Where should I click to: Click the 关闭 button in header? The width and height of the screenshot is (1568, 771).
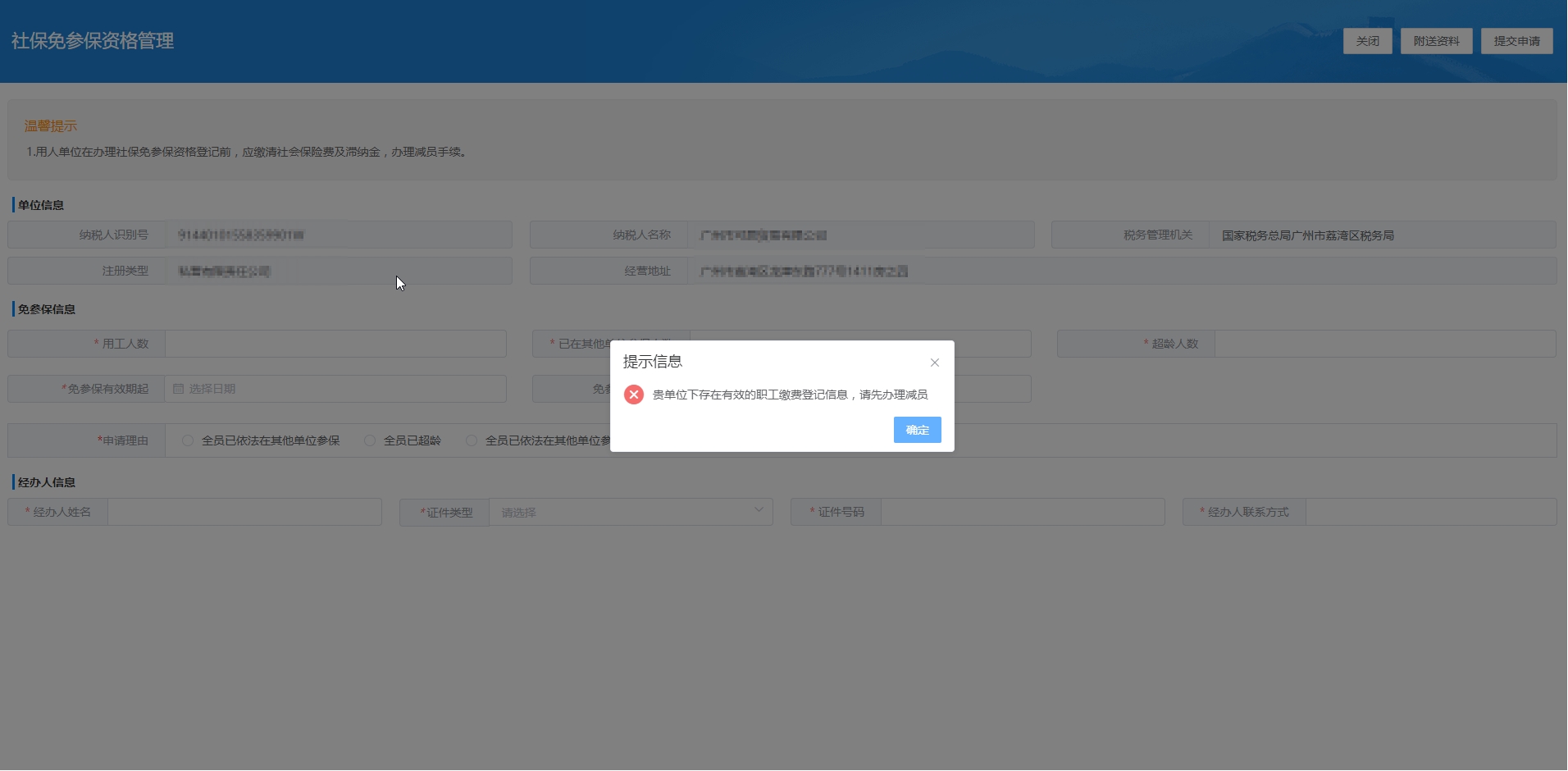(x=1367, y=41)
